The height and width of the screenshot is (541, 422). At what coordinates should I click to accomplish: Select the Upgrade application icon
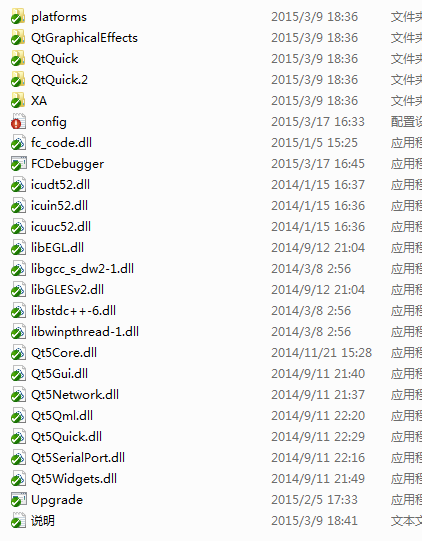coord(18,500)
